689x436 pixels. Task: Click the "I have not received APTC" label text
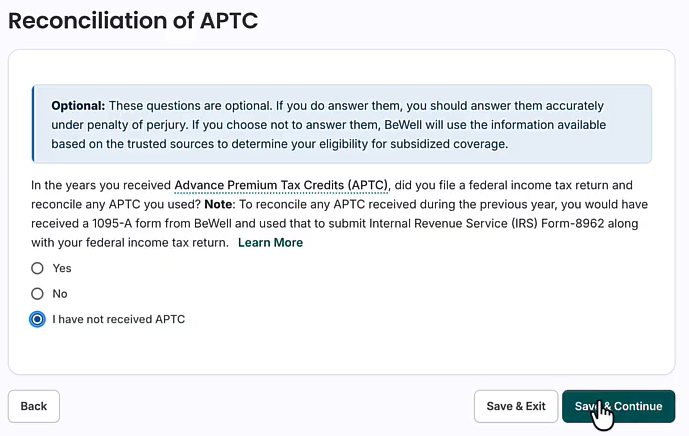tap(118, 320)
